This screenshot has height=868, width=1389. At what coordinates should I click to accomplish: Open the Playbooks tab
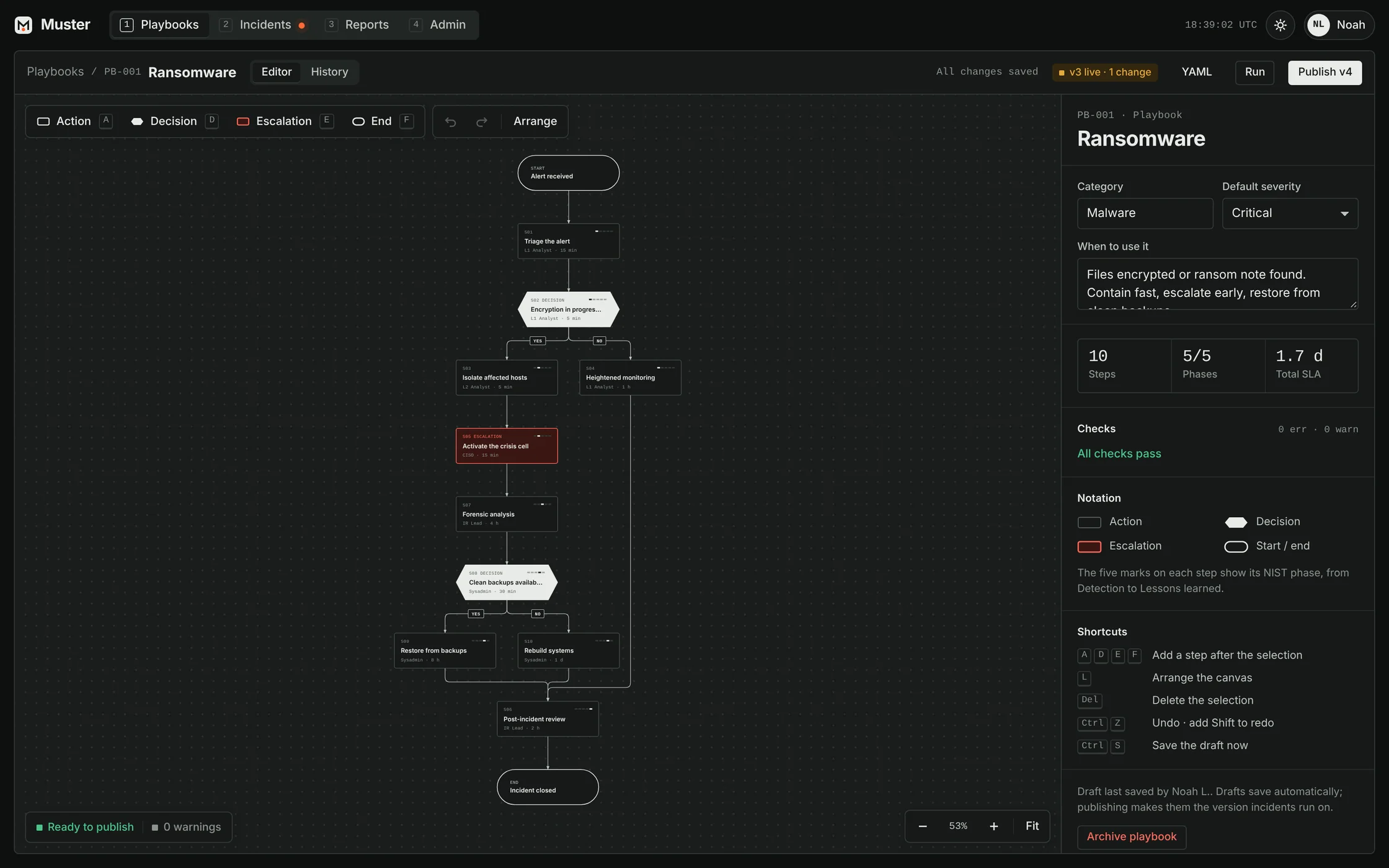(x=159, y=25)
